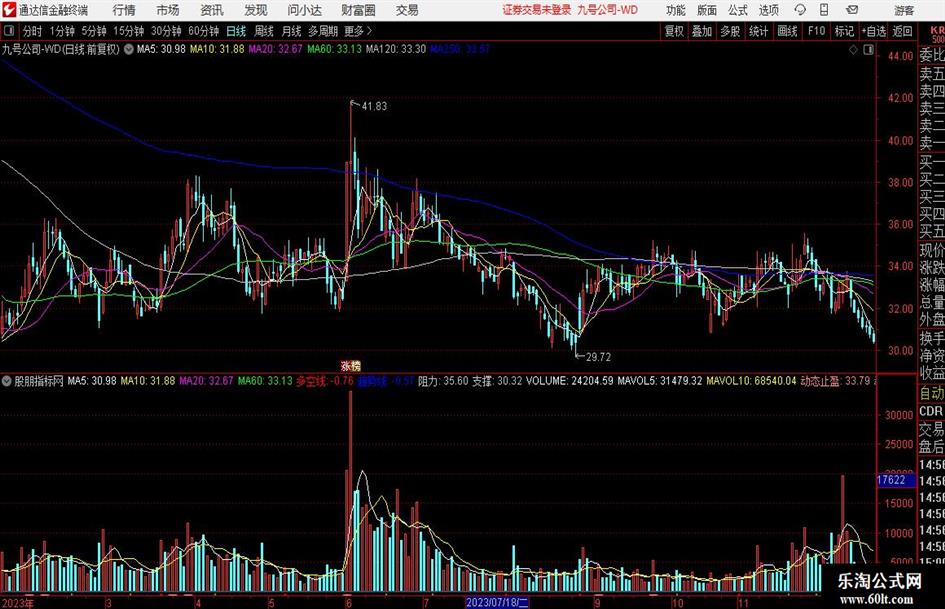Open the mobile phone icon
The image size is (945, 609).
point(824,10)
